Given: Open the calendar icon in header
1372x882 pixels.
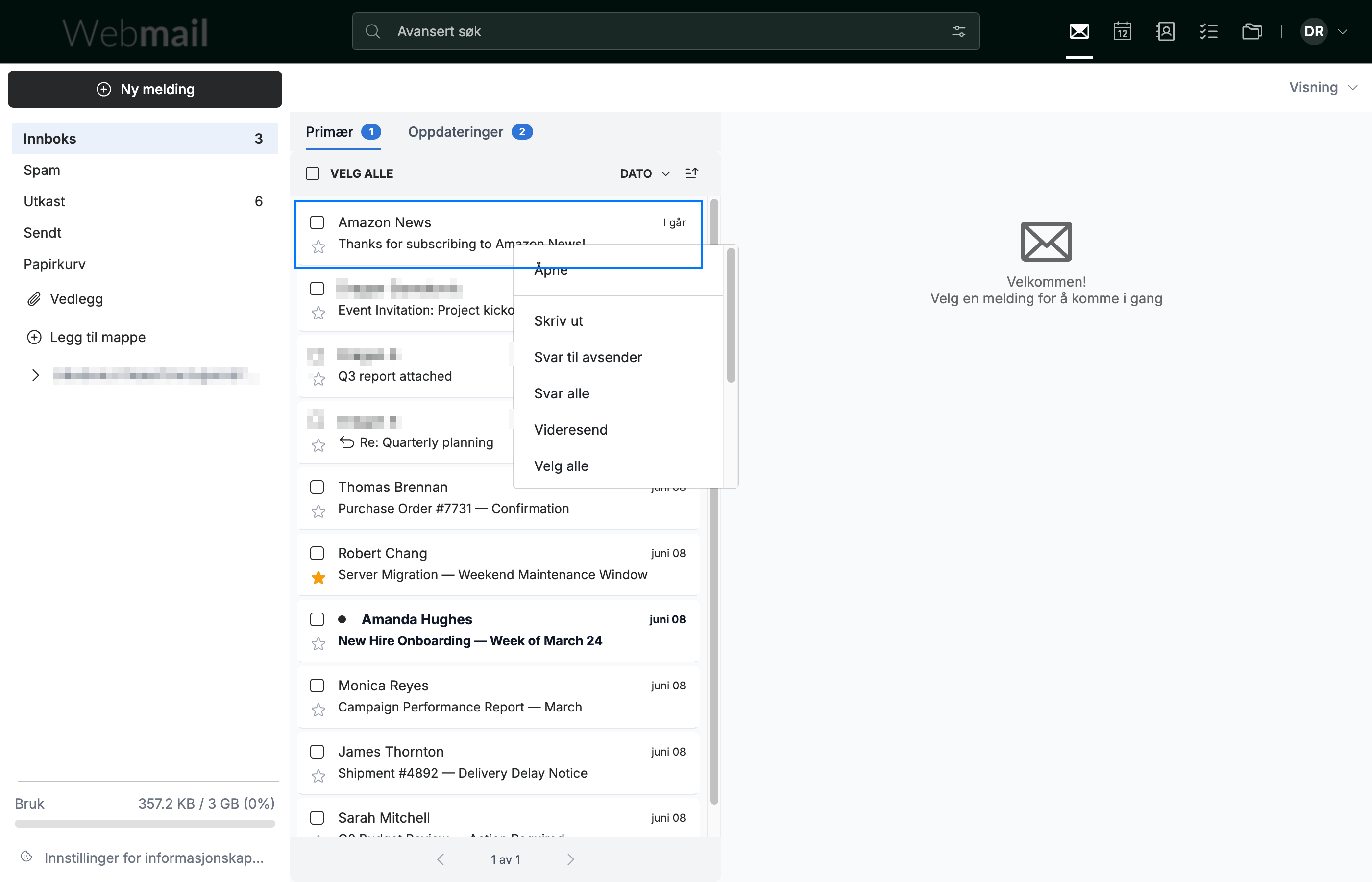Looking at the screenshot, I should tap(1122, 31).
